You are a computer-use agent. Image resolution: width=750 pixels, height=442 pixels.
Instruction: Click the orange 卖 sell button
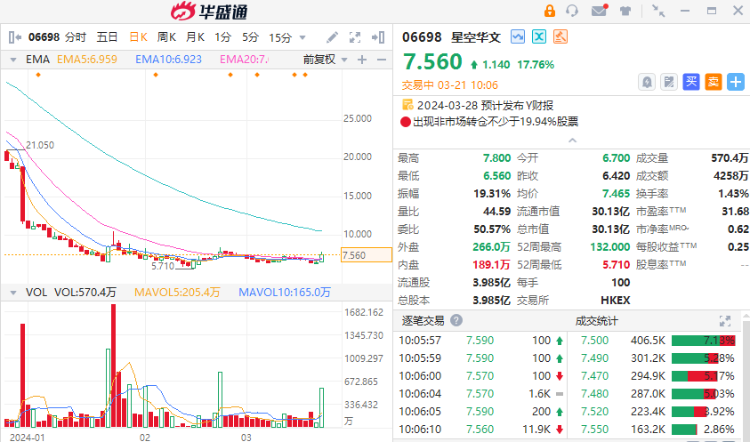tap(713, 82)
